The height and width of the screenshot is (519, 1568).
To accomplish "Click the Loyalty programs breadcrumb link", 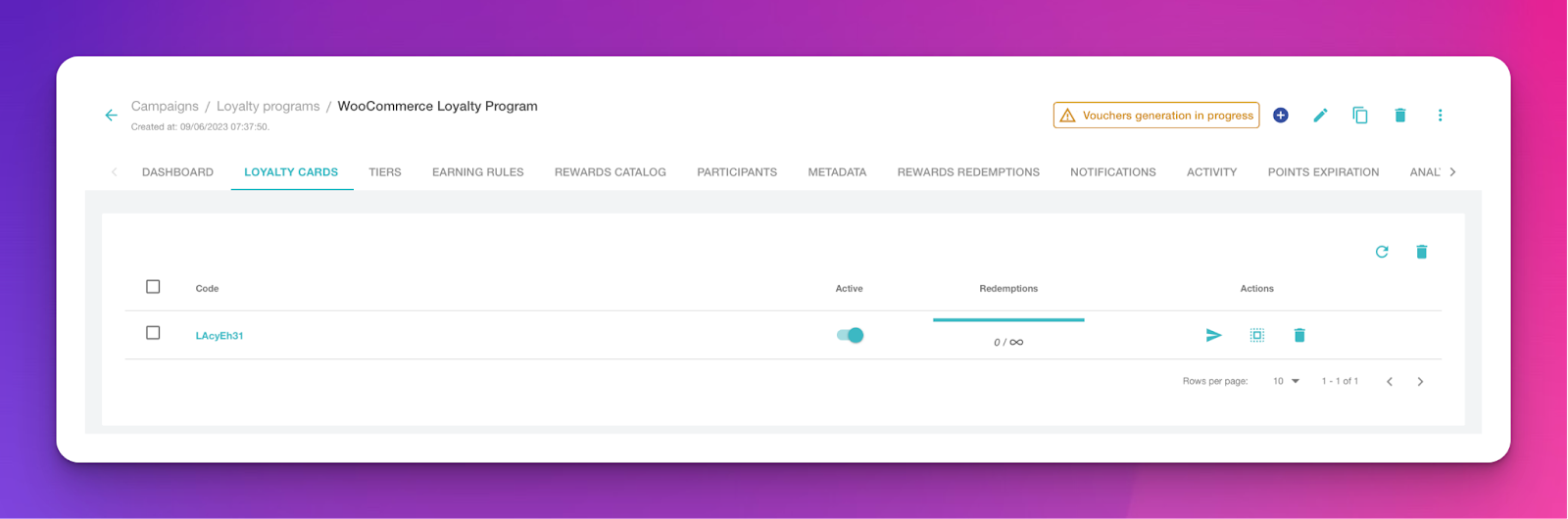I will (268, 106).
